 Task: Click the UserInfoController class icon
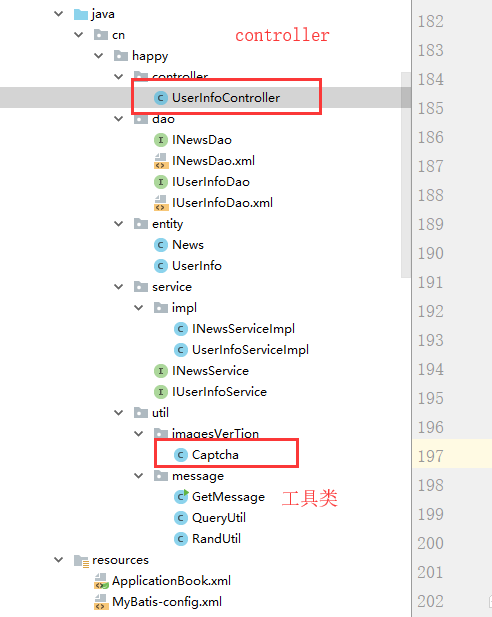point(160,98)
